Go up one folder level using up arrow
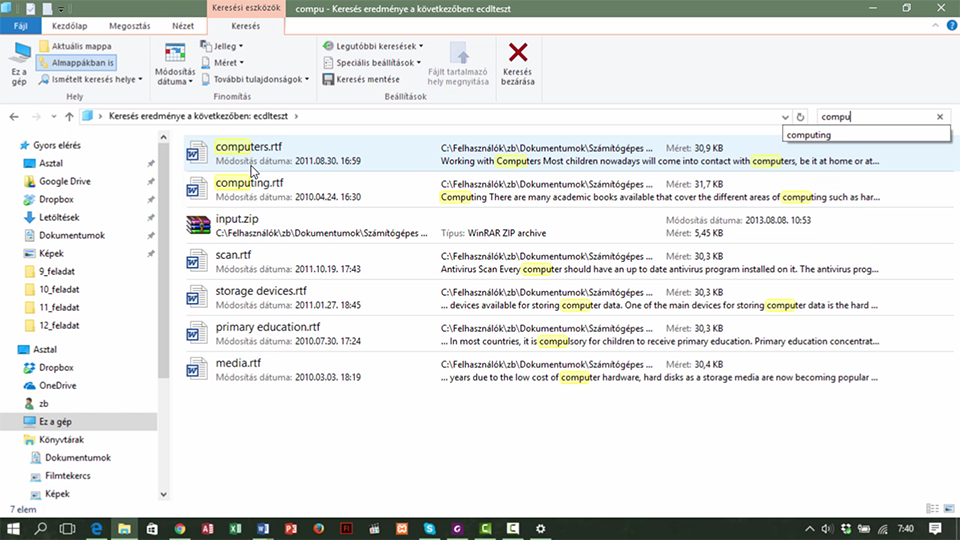 click(x=69, y=116)
